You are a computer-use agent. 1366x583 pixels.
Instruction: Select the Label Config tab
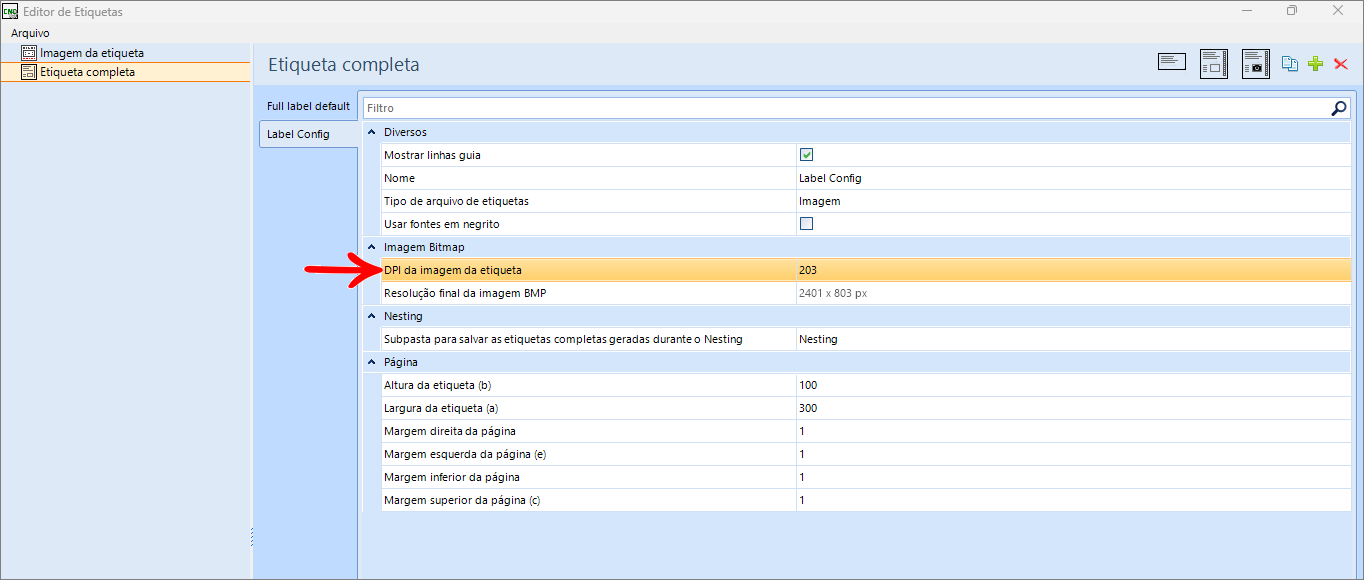[x=308, y=134]
